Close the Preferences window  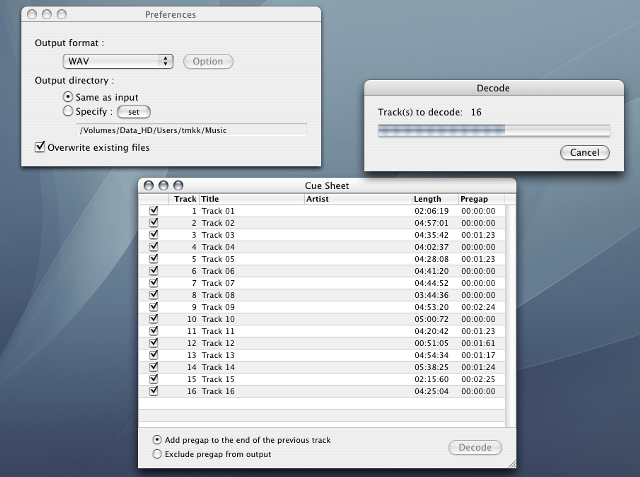[32, 14]
